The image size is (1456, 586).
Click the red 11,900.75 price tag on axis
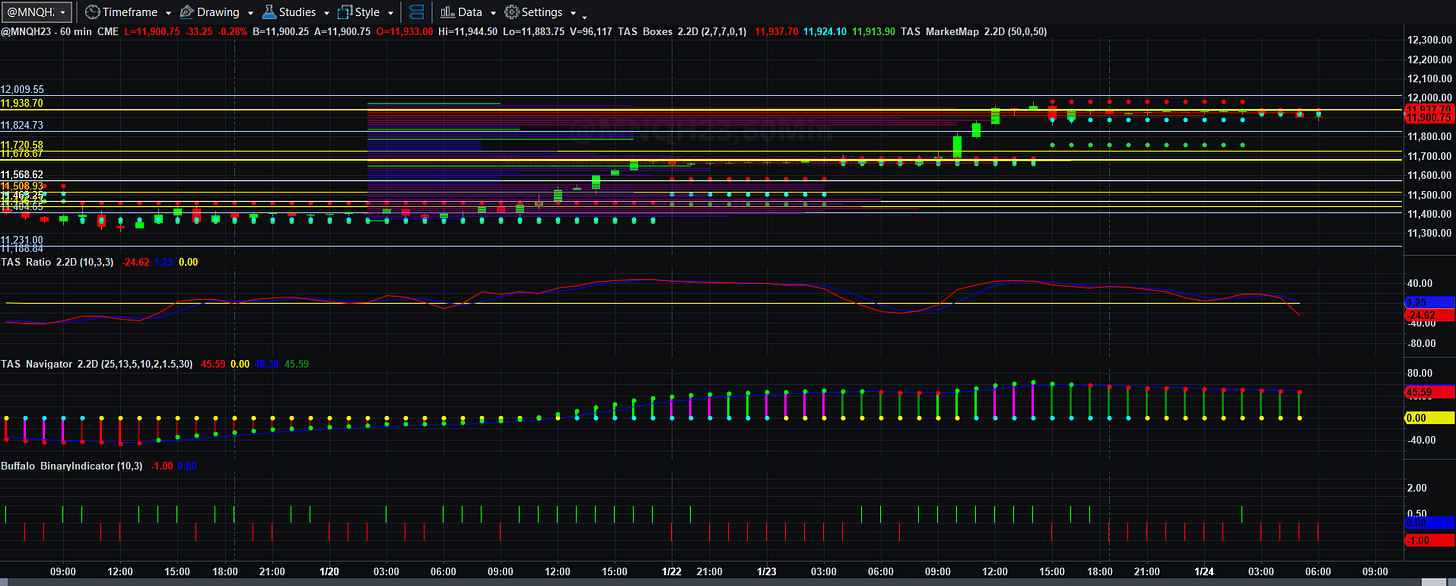pyautogui.click(x=1429, y=117)
